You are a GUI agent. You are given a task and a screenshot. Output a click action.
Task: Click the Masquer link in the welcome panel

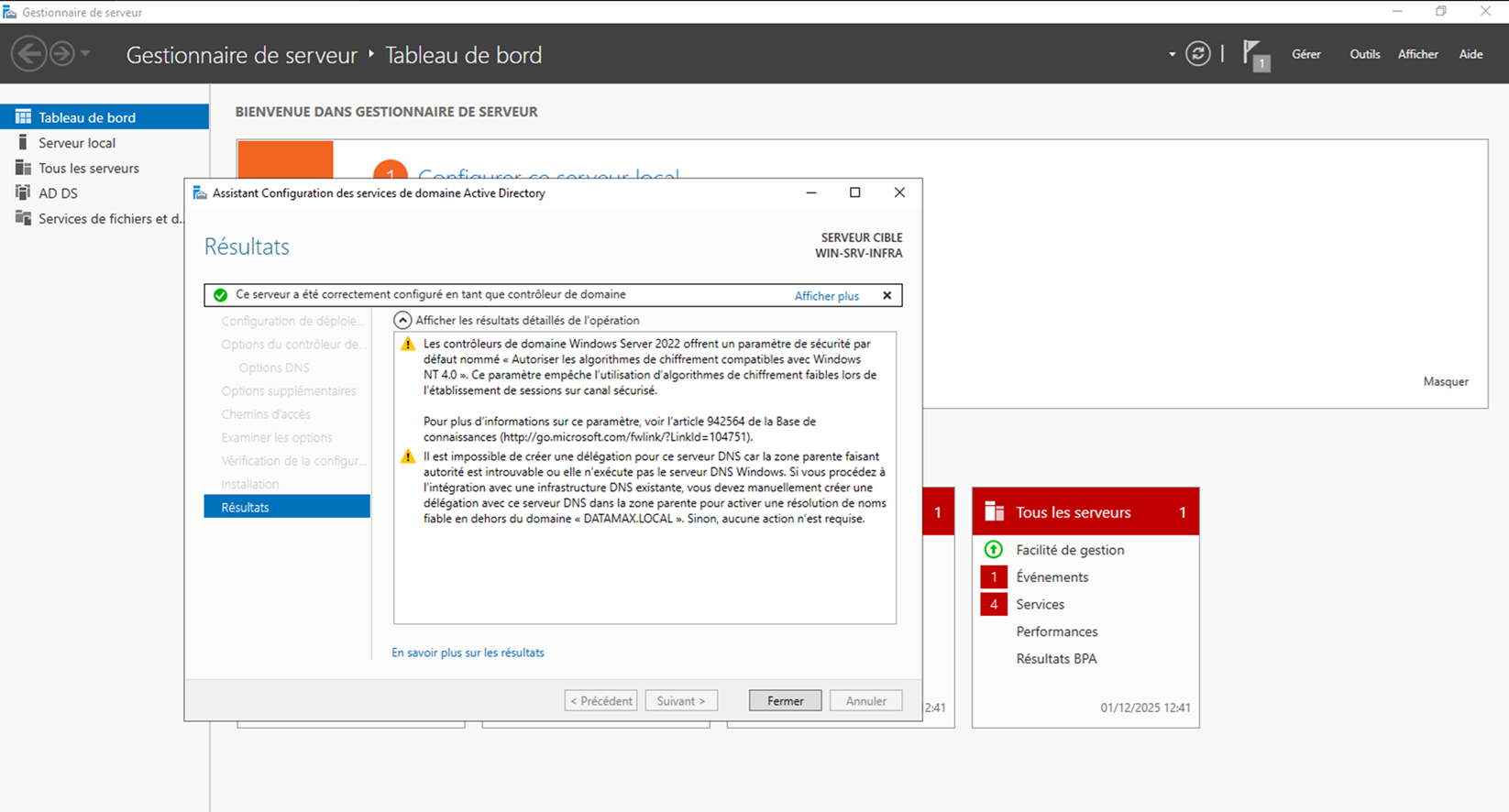tap(1446, 381)
